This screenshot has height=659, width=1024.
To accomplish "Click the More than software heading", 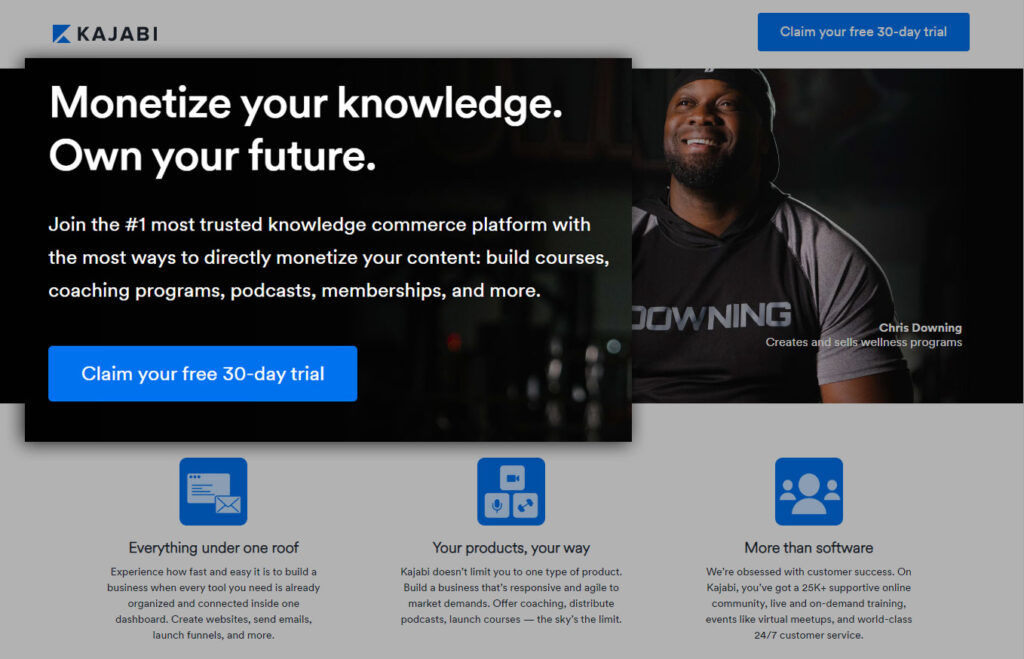I will [x=808, y=548].
